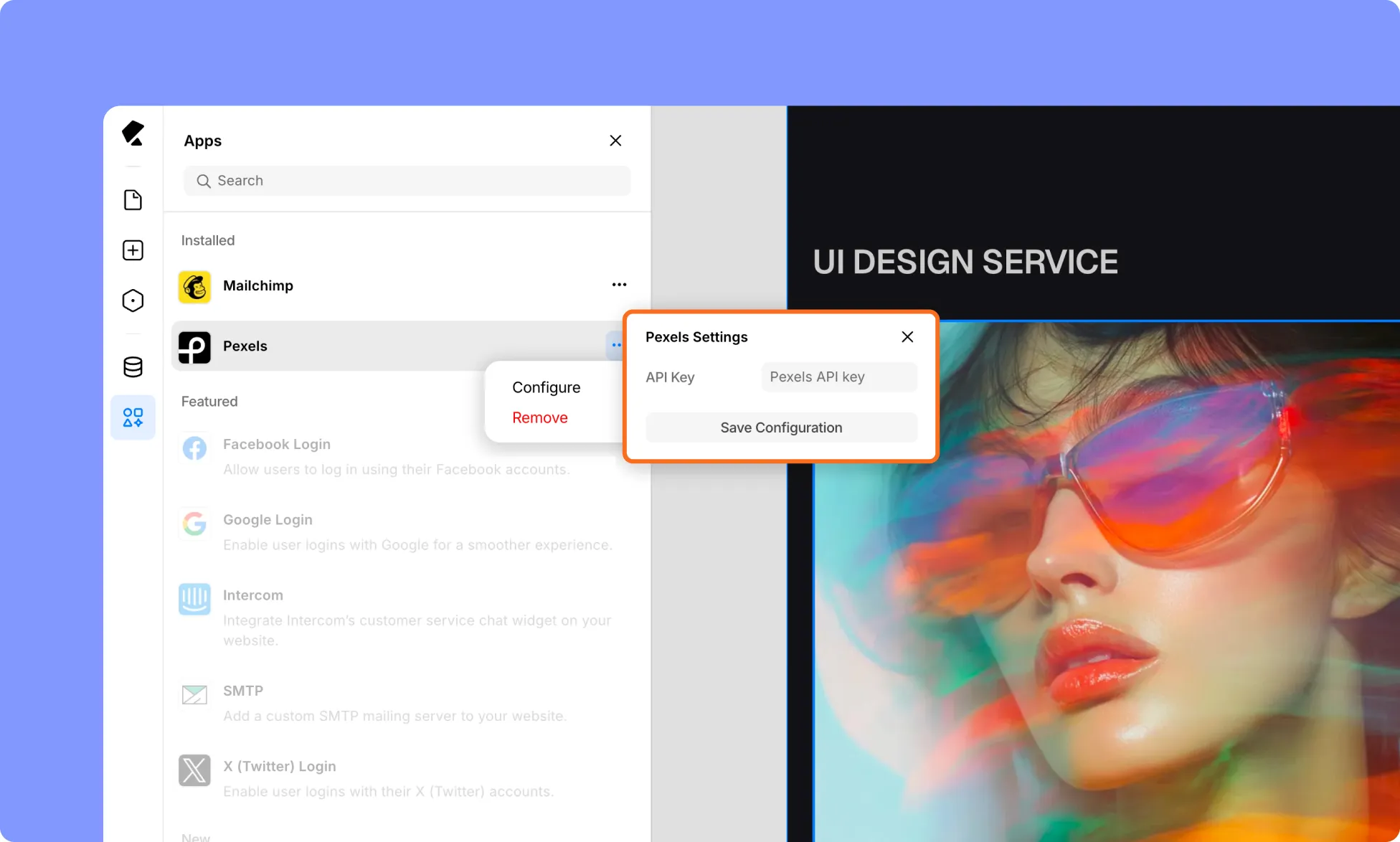Open Pexels three-dot options menu
1400x842 pixels.
(x=616, y=345)
